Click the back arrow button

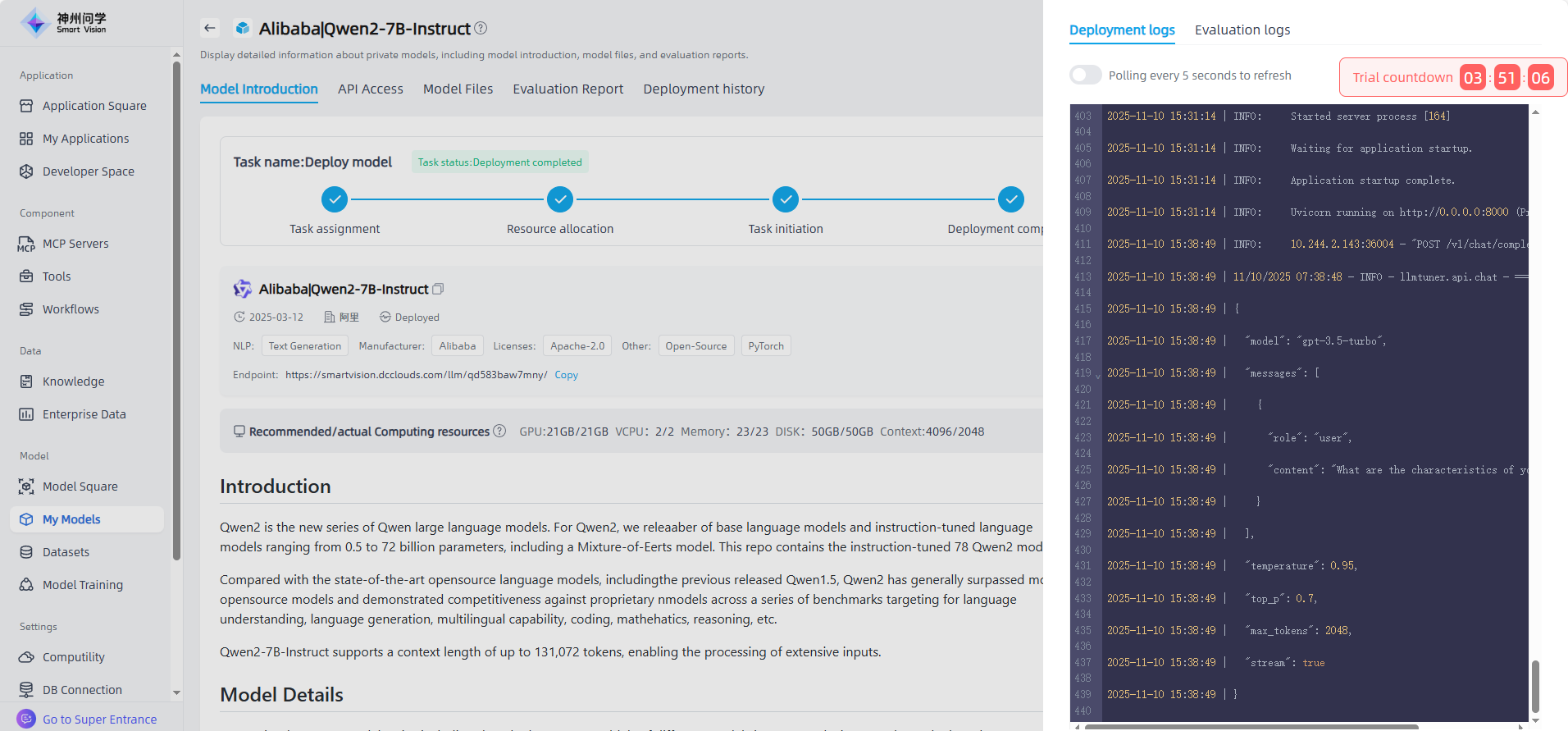(210, 28)
